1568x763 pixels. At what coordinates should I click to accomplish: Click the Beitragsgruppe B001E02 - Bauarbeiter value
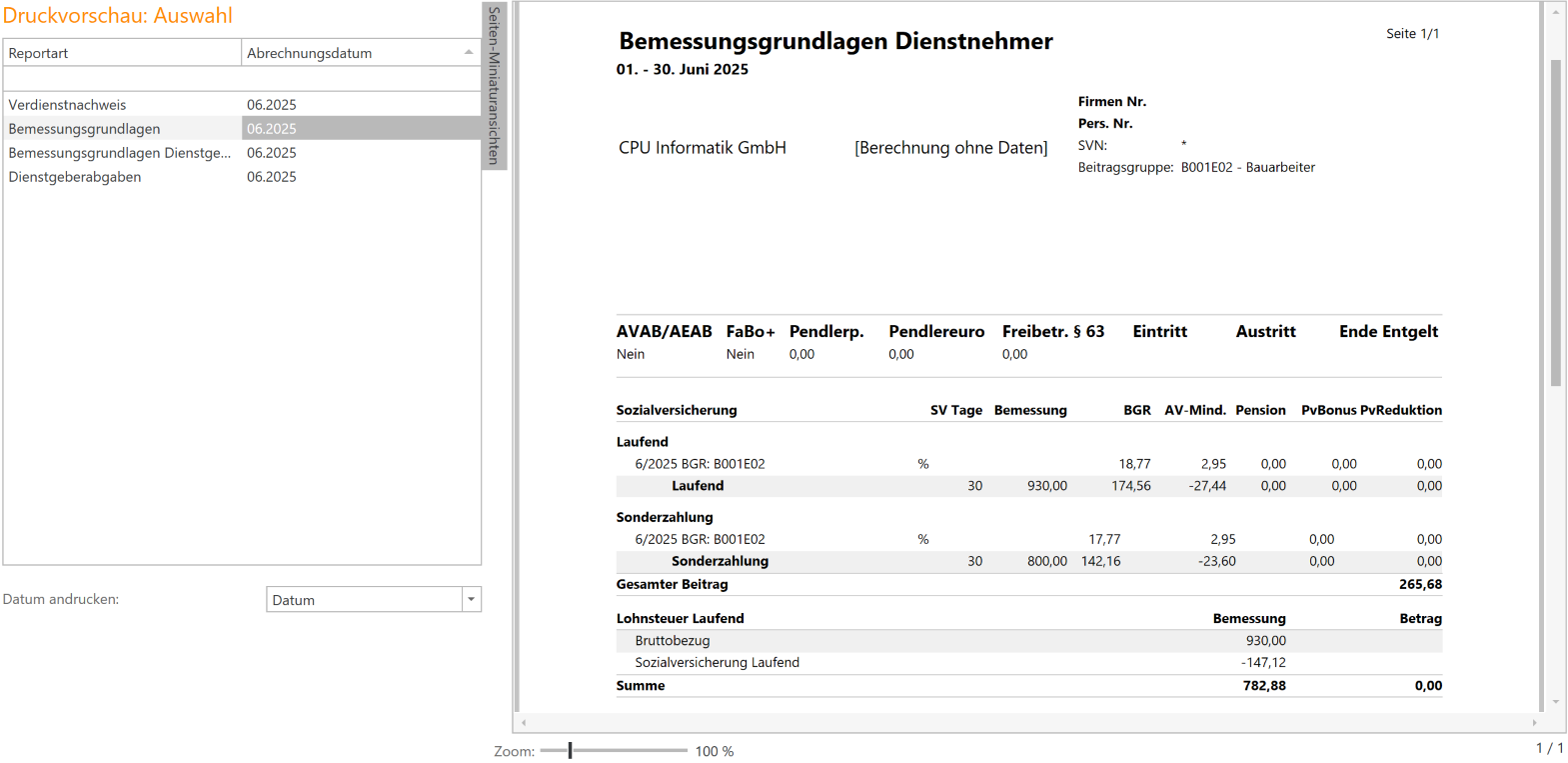1248,167
